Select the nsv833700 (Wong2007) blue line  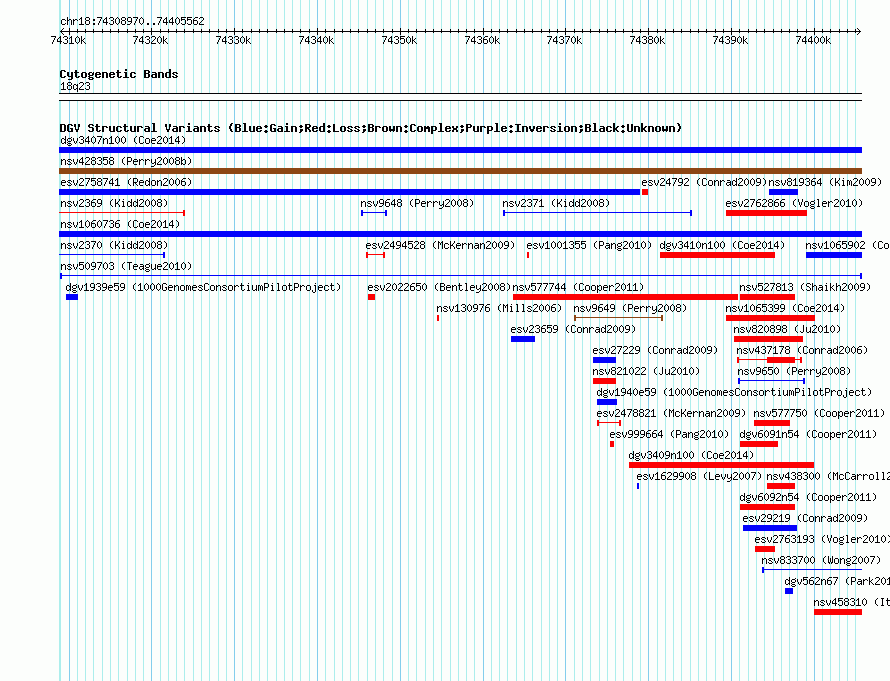pos(812,570)
